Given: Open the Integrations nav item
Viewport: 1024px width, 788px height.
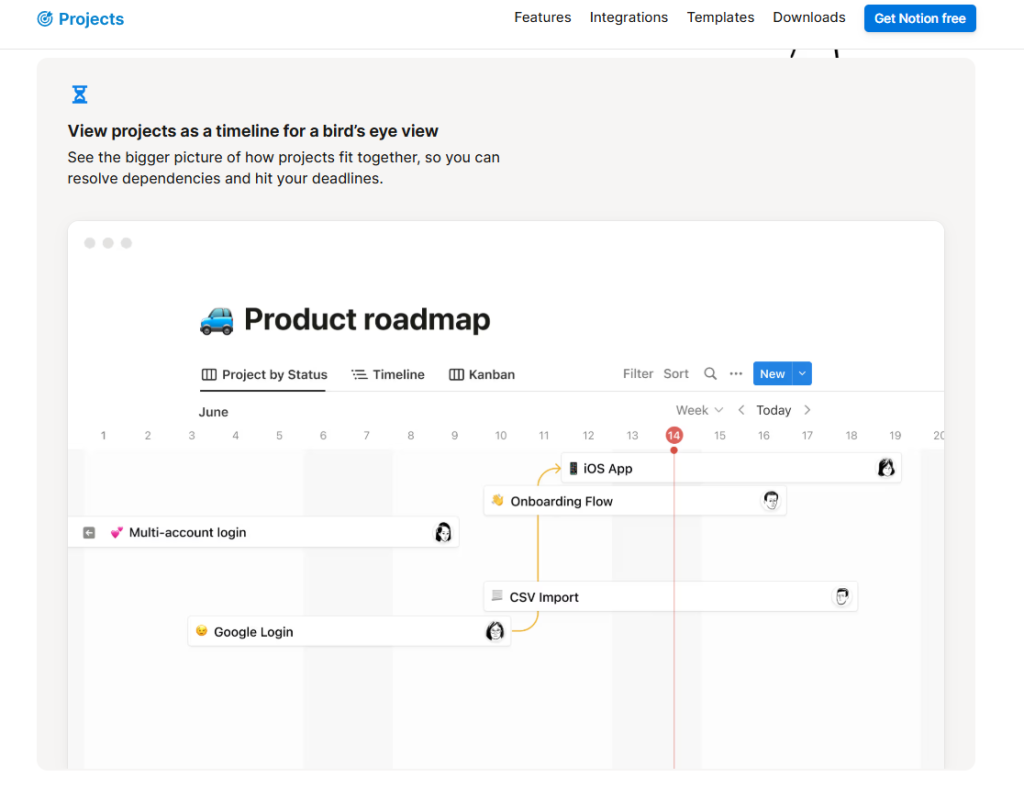Looking at the screenshot, I should coord(628,18).
